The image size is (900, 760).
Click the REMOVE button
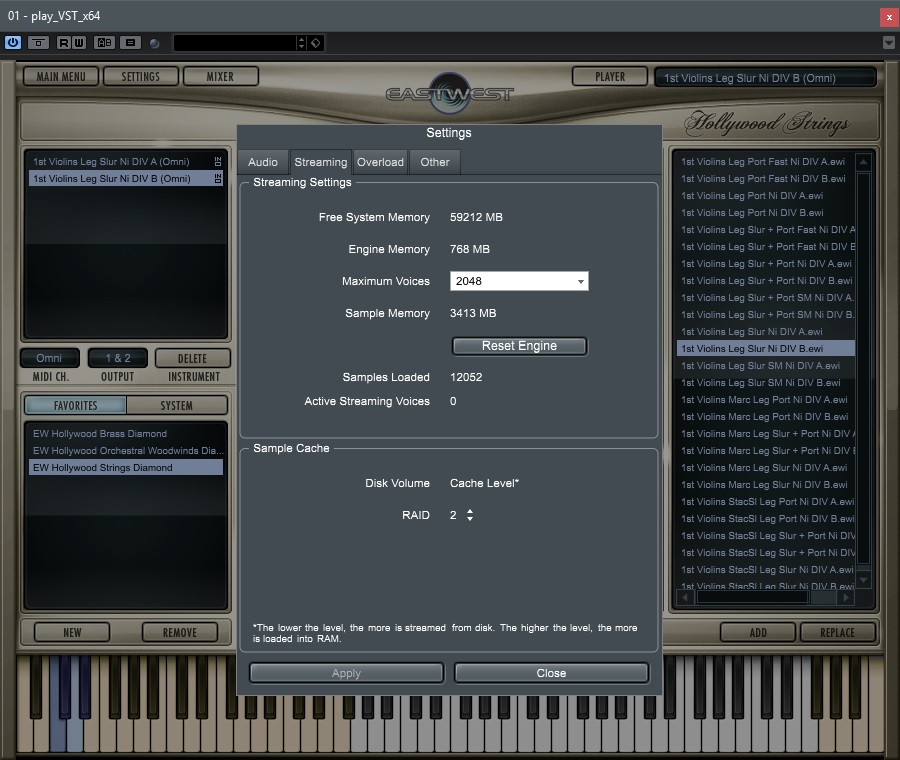tap(180, 632)
